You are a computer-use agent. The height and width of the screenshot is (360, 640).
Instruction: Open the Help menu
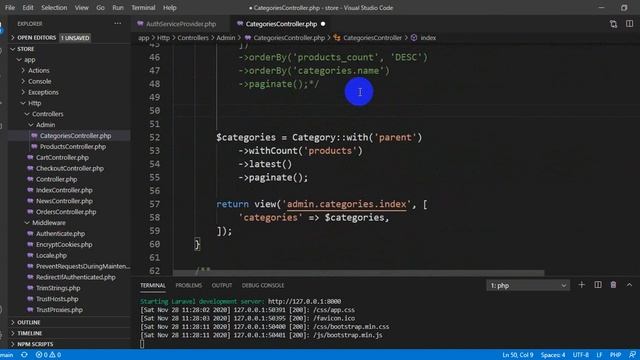169,8
